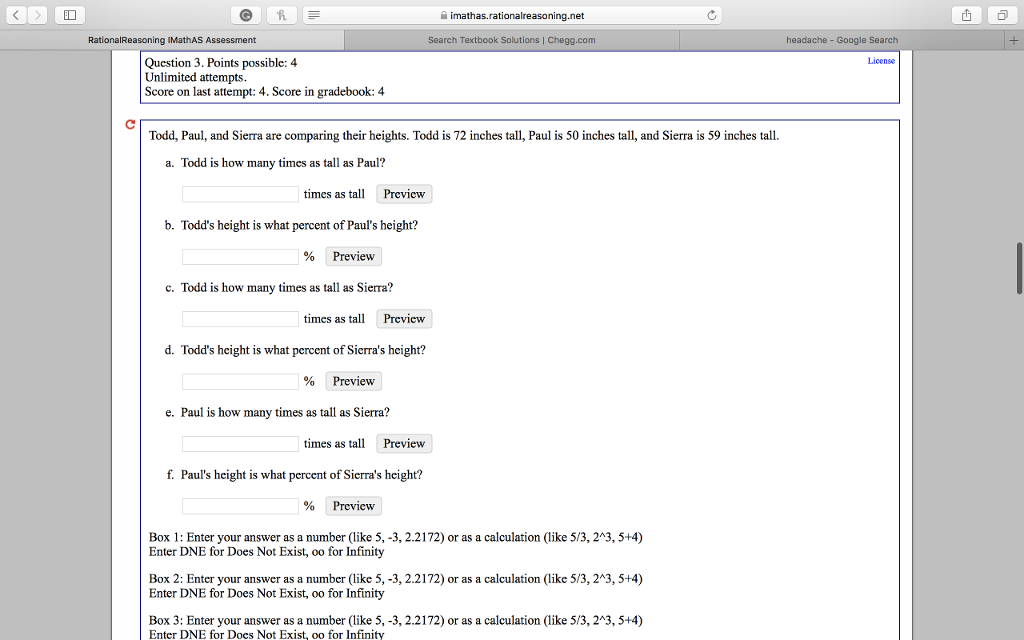Switch to the Chegg.com tab
The image size is (1024, 640).
510,40
